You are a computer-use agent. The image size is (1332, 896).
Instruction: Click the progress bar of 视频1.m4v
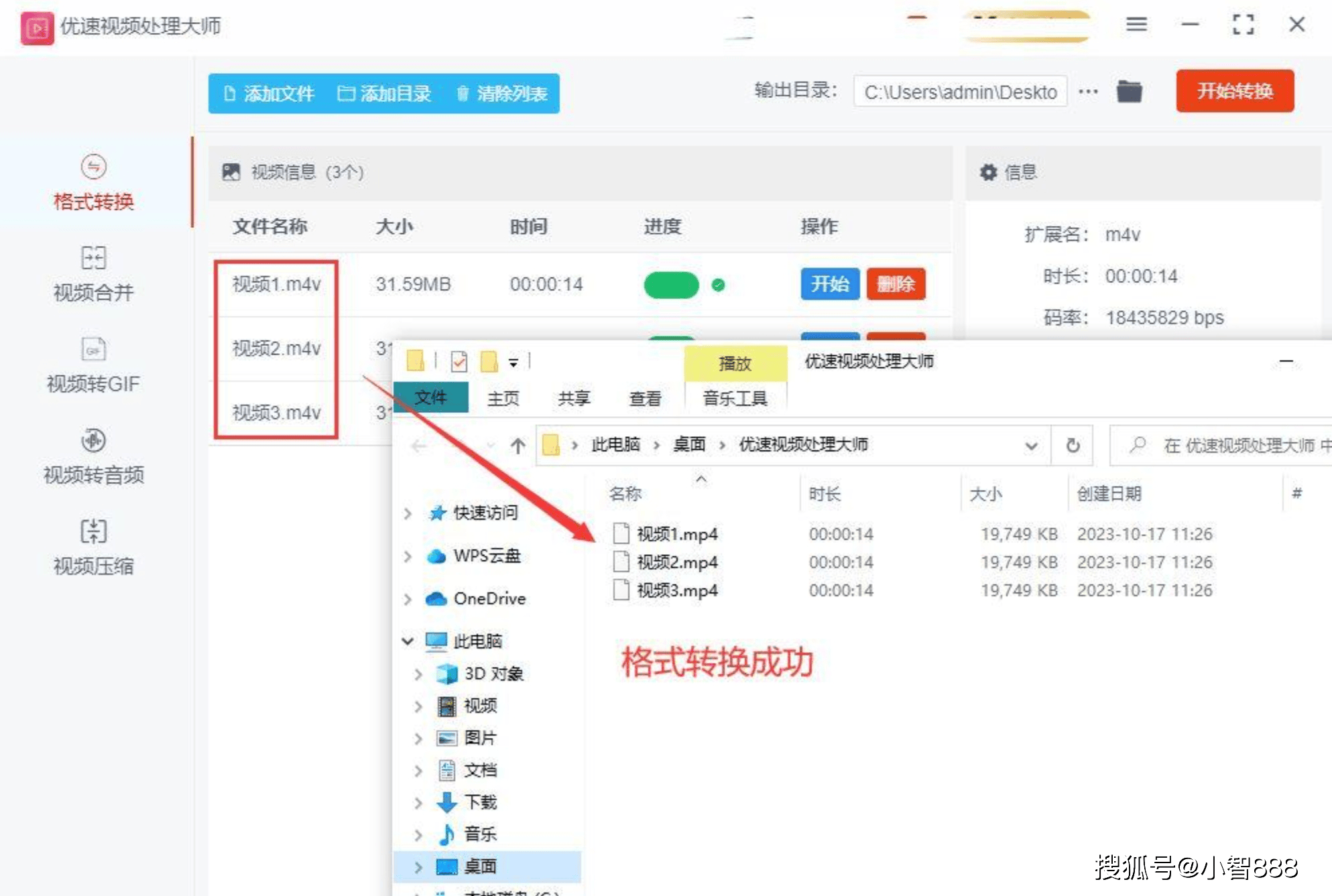(671, 284)
